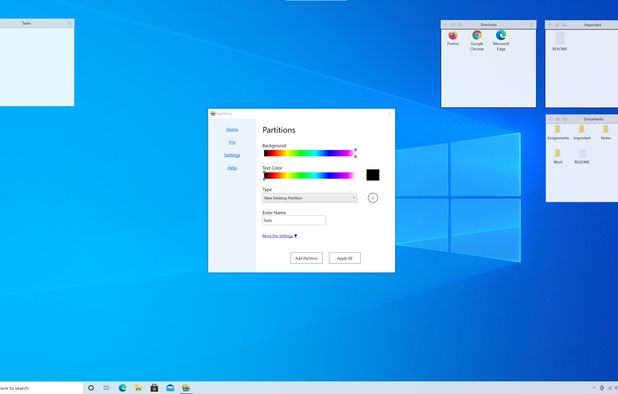Open Google Chrome in the Shortcuts partition
The image size is (618, 394).
(x=477, y=41)
